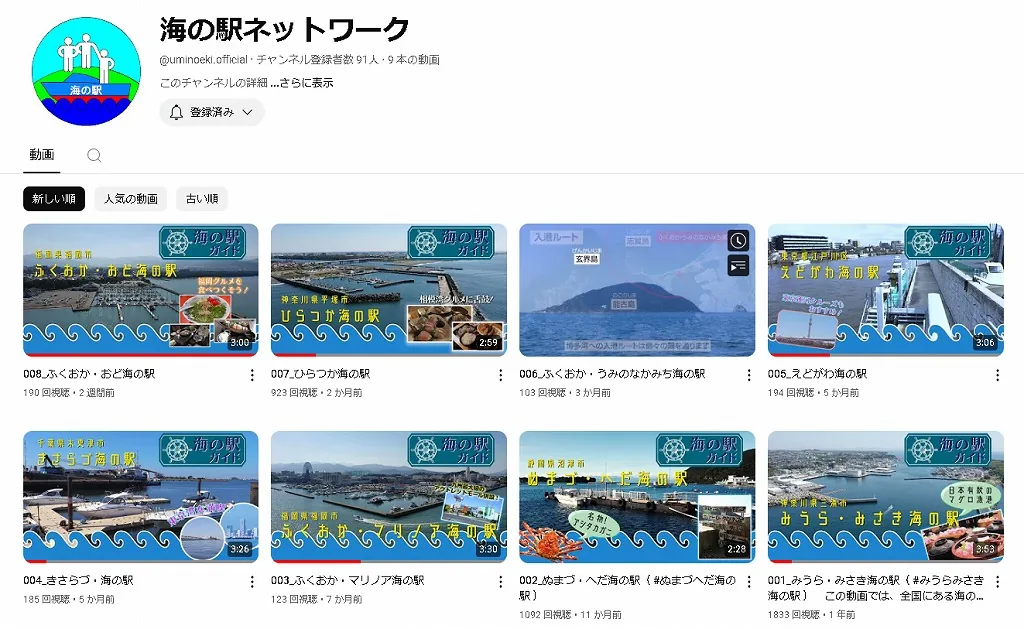Click the red watch-progress bar under えどがわ thumbnail
The image size is (1024, 629).
799,355
